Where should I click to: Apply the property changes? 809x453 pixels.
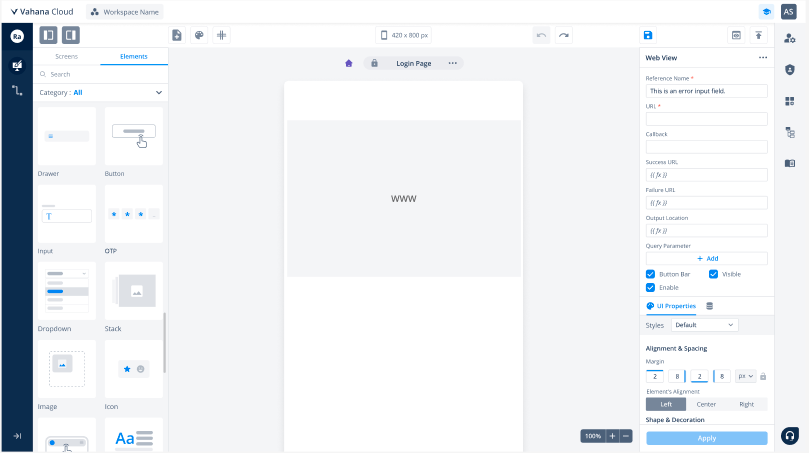706,438
